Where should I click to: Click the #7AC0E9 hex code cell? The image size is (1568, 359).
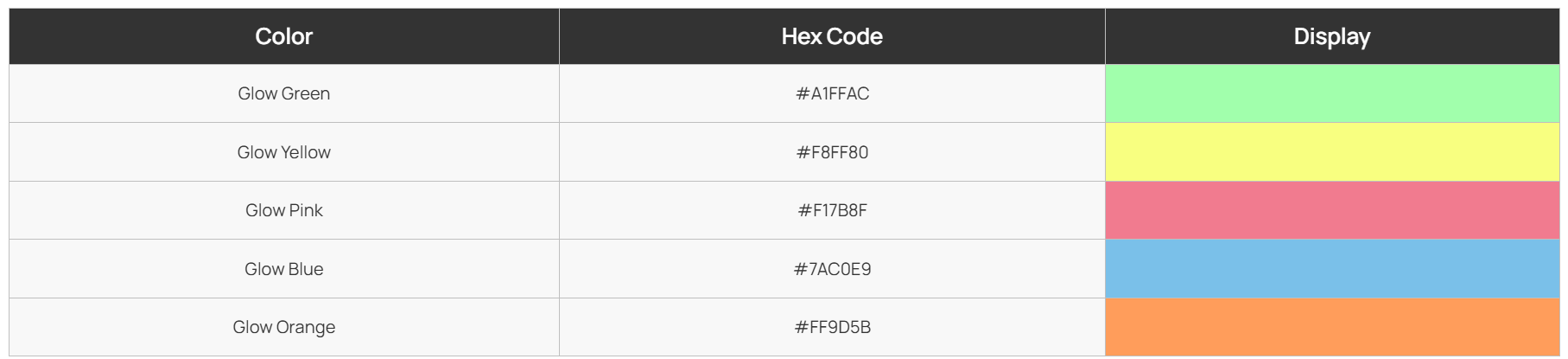point(832,269)
